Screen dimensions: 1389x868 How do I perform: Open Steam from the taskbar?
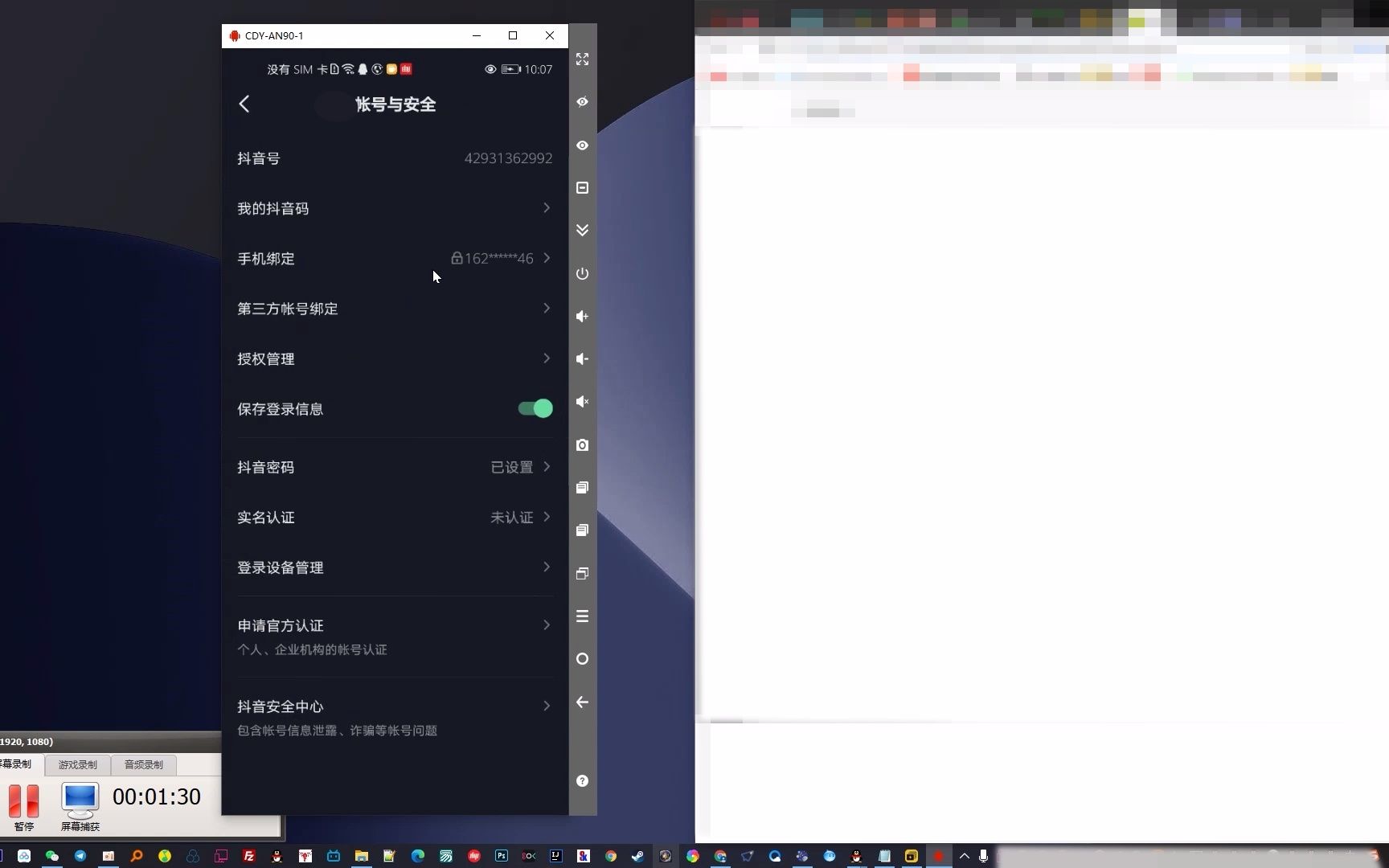637,856
